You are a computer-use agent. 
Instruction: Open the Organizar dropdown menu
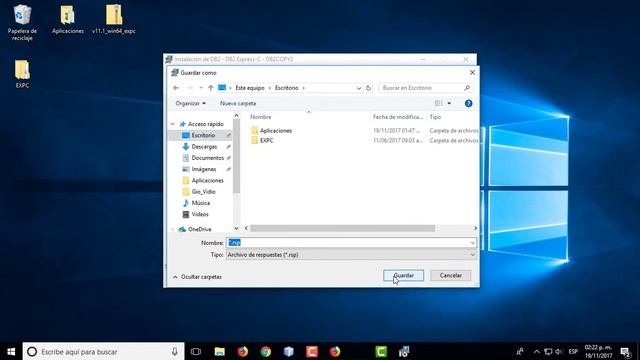coord(190,103)
